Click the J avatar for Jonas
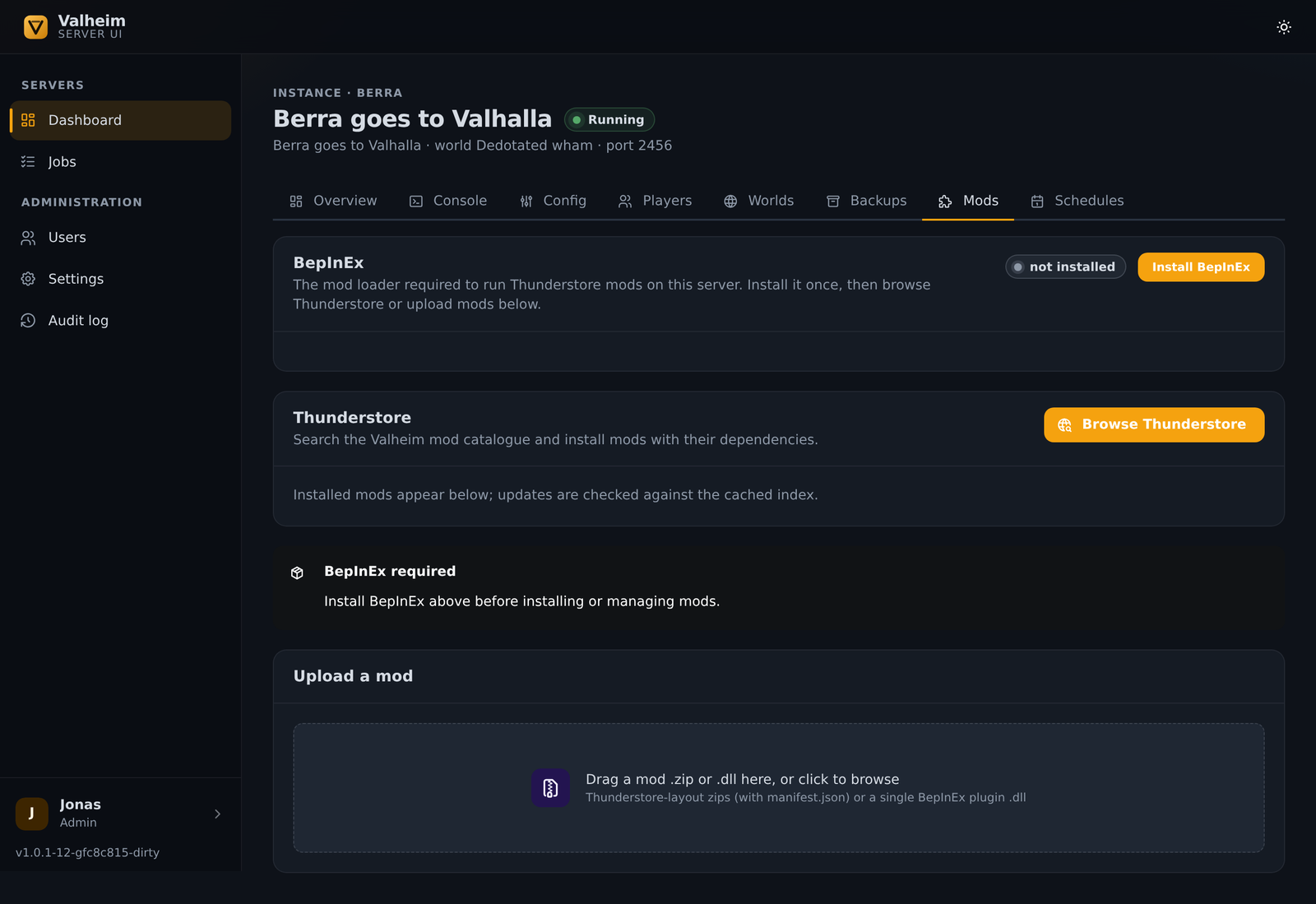The image size is (1316, 904). click(x=32, y=814)
